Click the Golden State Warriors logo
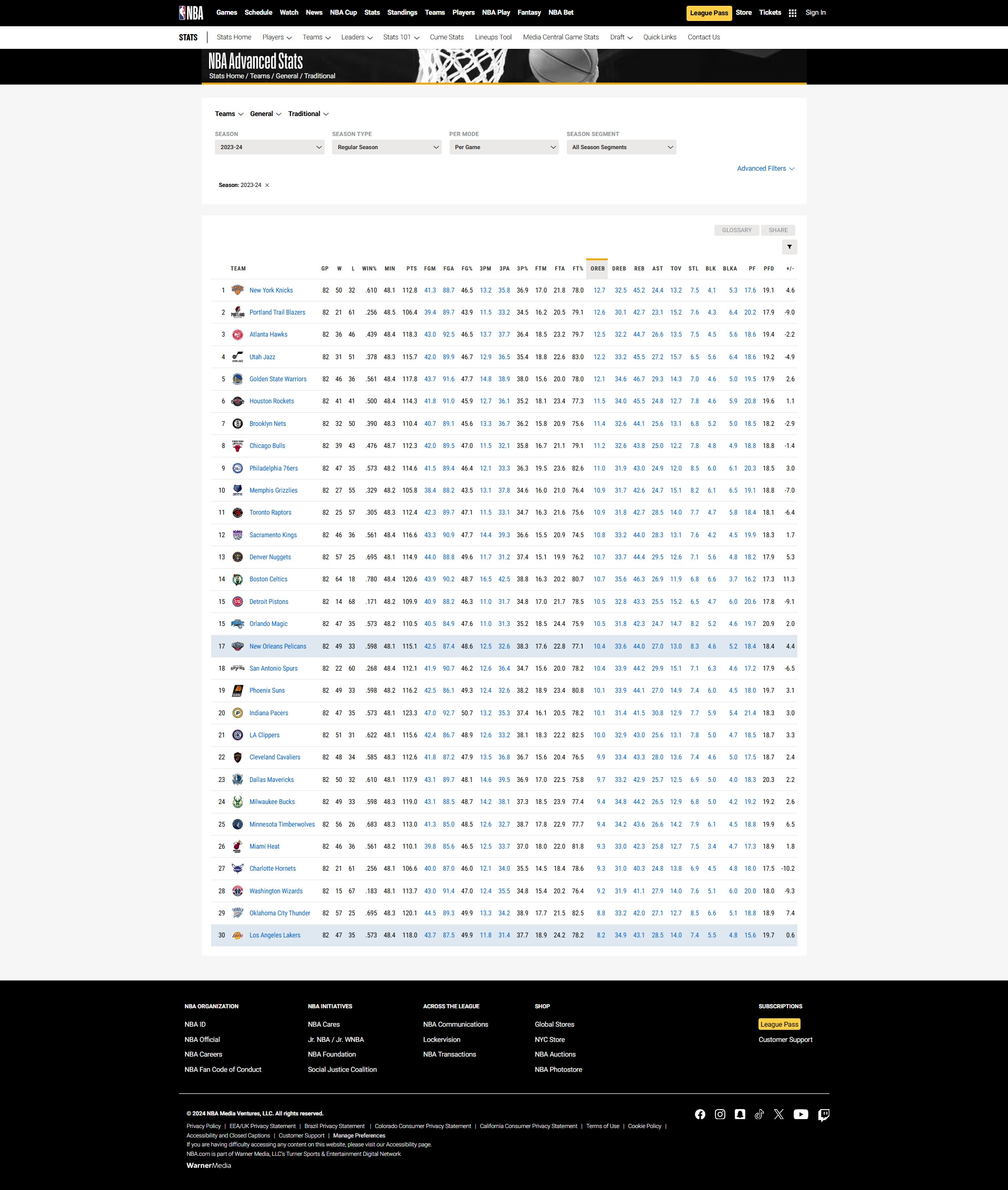This screenshot has height=1190, width=1008. coord(238,379)
